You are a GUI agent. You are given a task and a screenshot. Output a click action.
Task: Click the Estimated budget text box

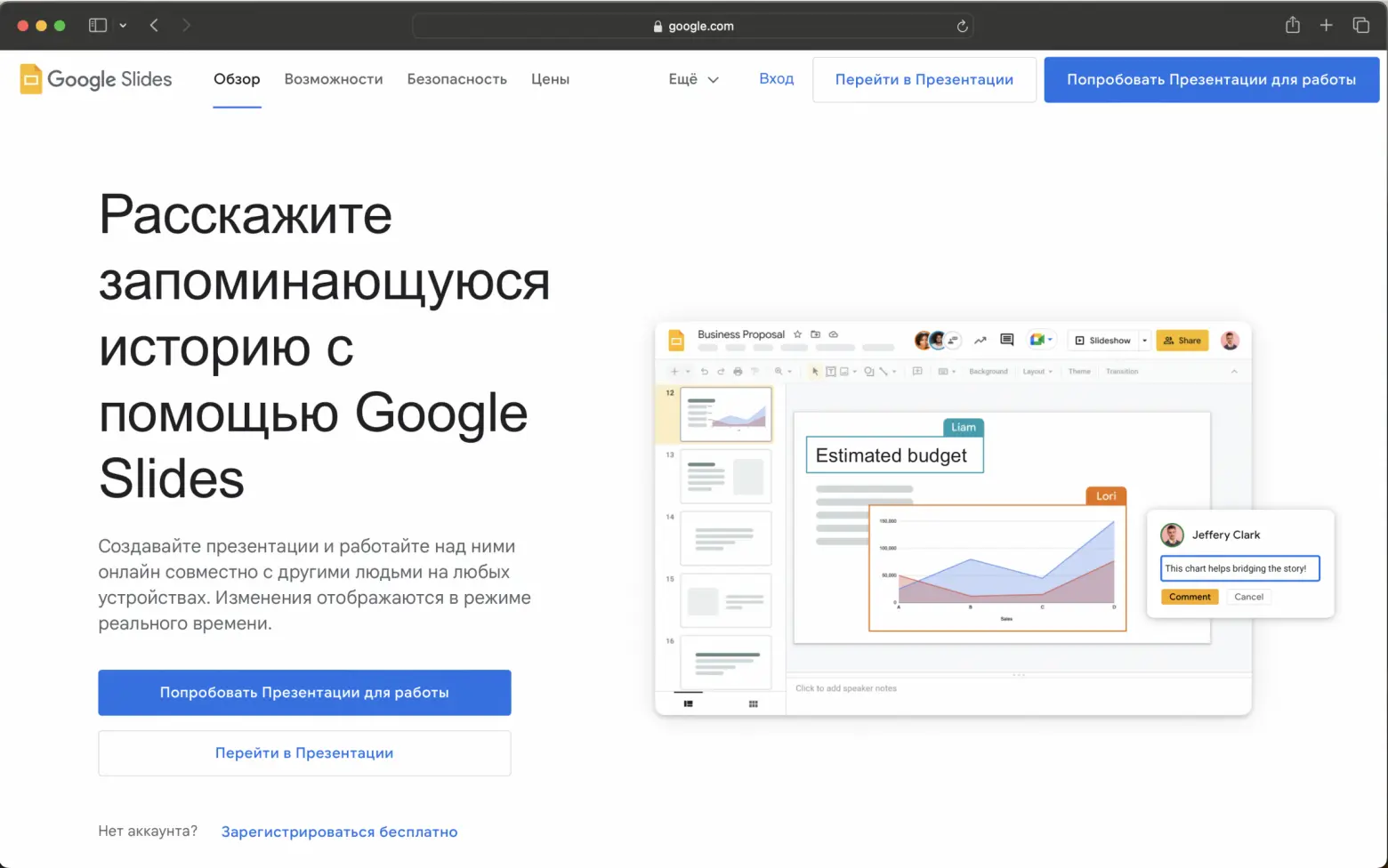click(x=894, y=455)
